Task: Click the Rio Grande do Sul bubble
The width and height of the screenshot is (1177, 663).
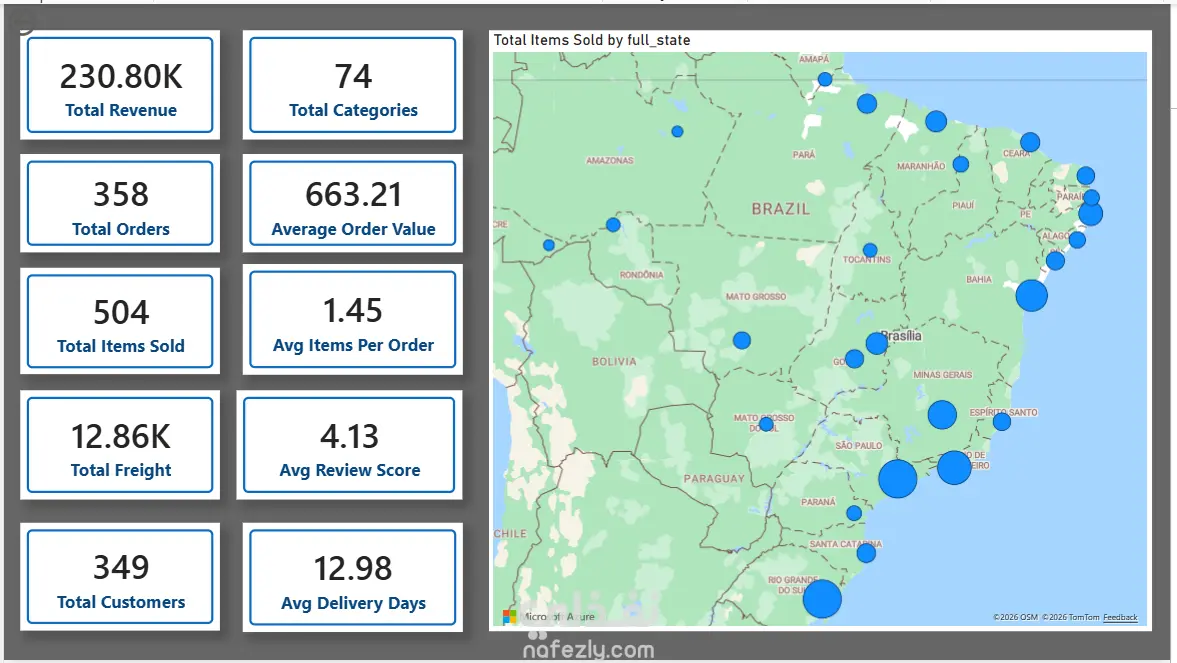Action: click(822, 598)
